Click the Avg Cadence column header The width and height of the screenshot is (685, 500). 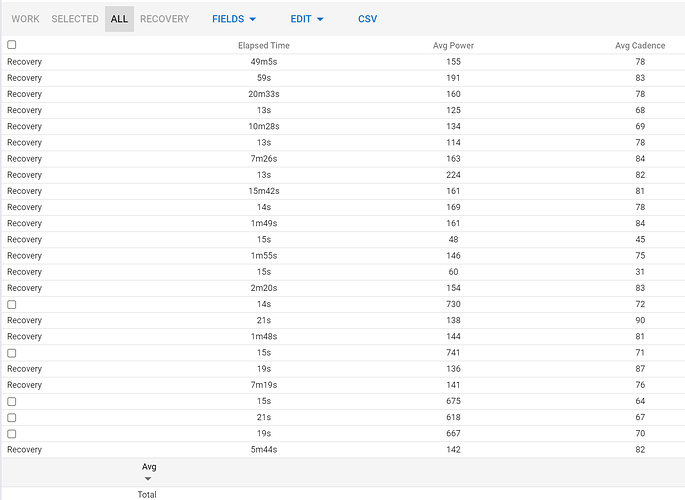point(640,46)
